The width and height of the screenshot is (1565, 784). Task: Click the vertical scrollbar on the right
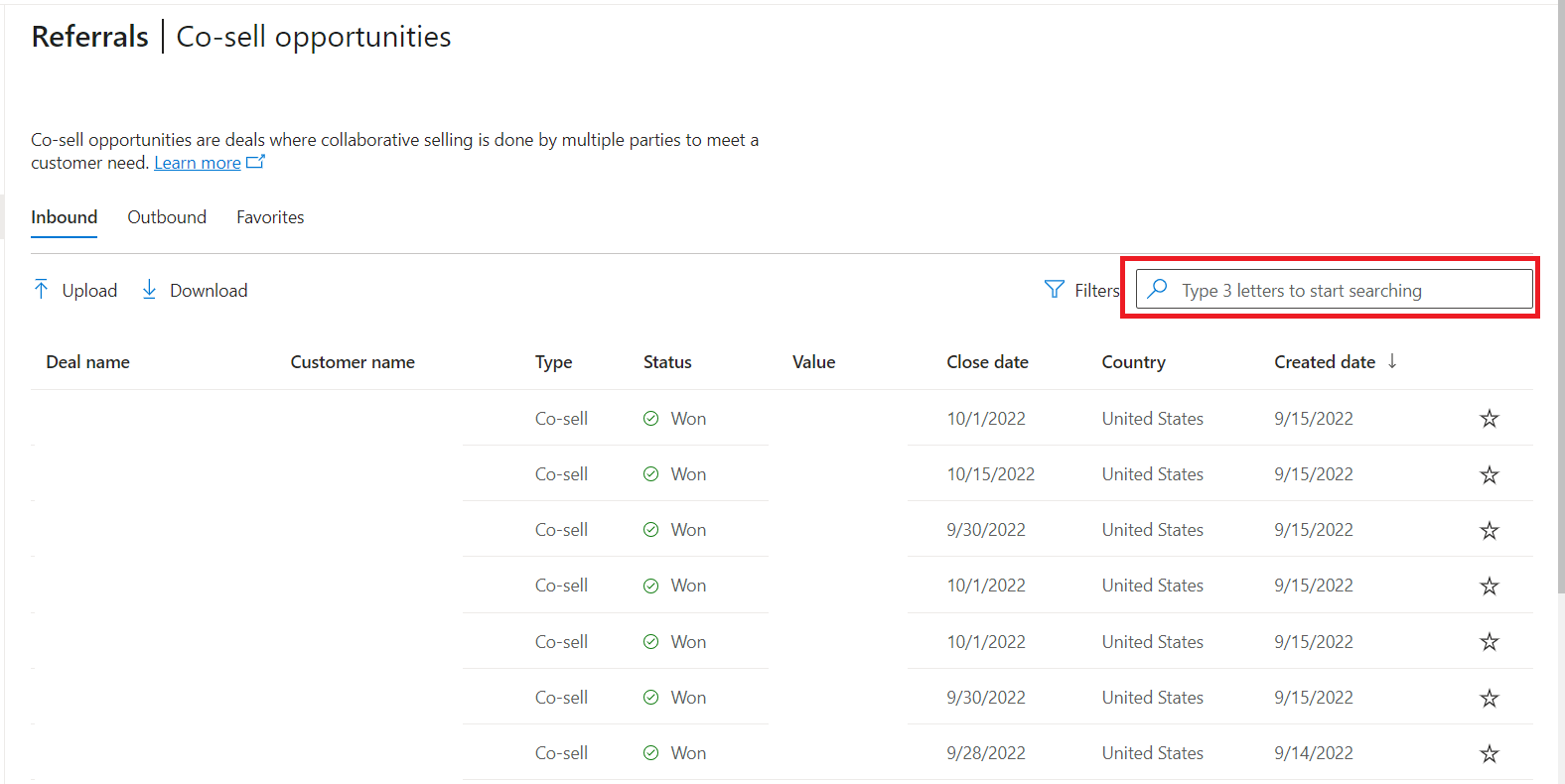click(1560, 298)
